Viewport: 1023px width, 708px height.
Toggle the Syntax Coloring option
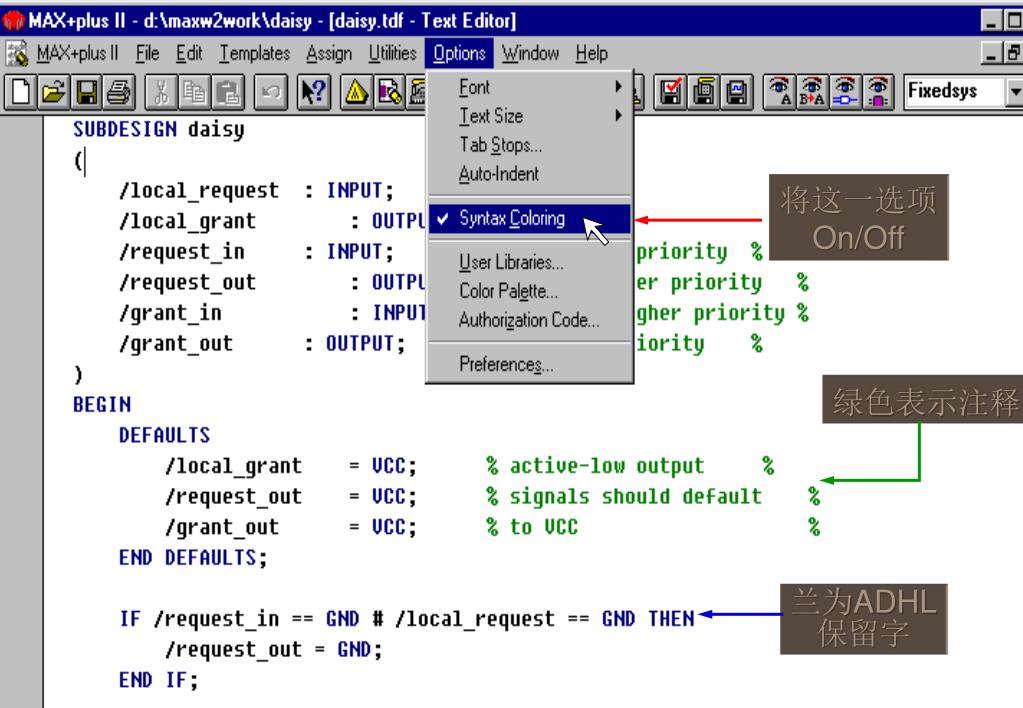(529, 219)
